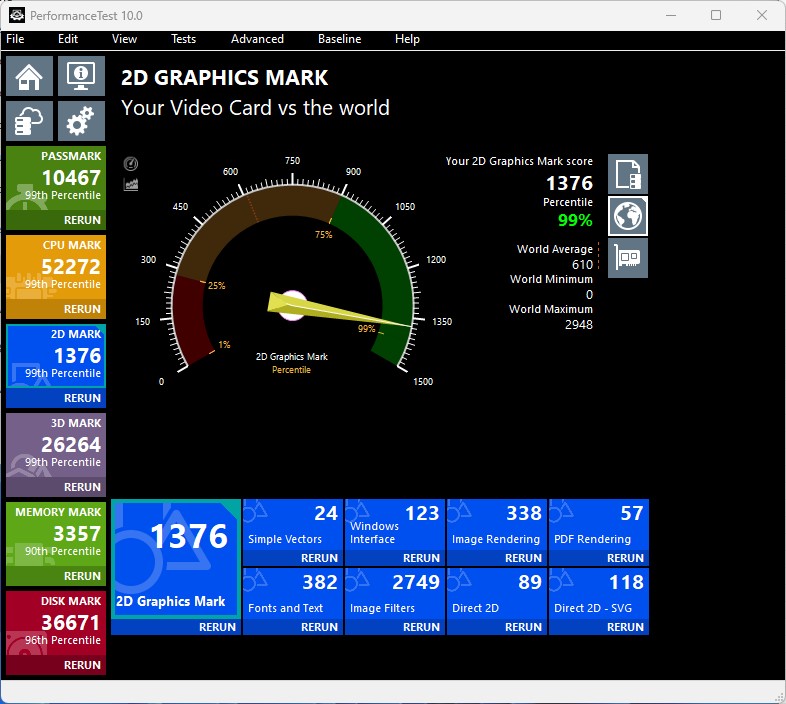Open the settings gears icon
Image resolution: width=786 pixels, height=704 pixels.
(81, 121)
